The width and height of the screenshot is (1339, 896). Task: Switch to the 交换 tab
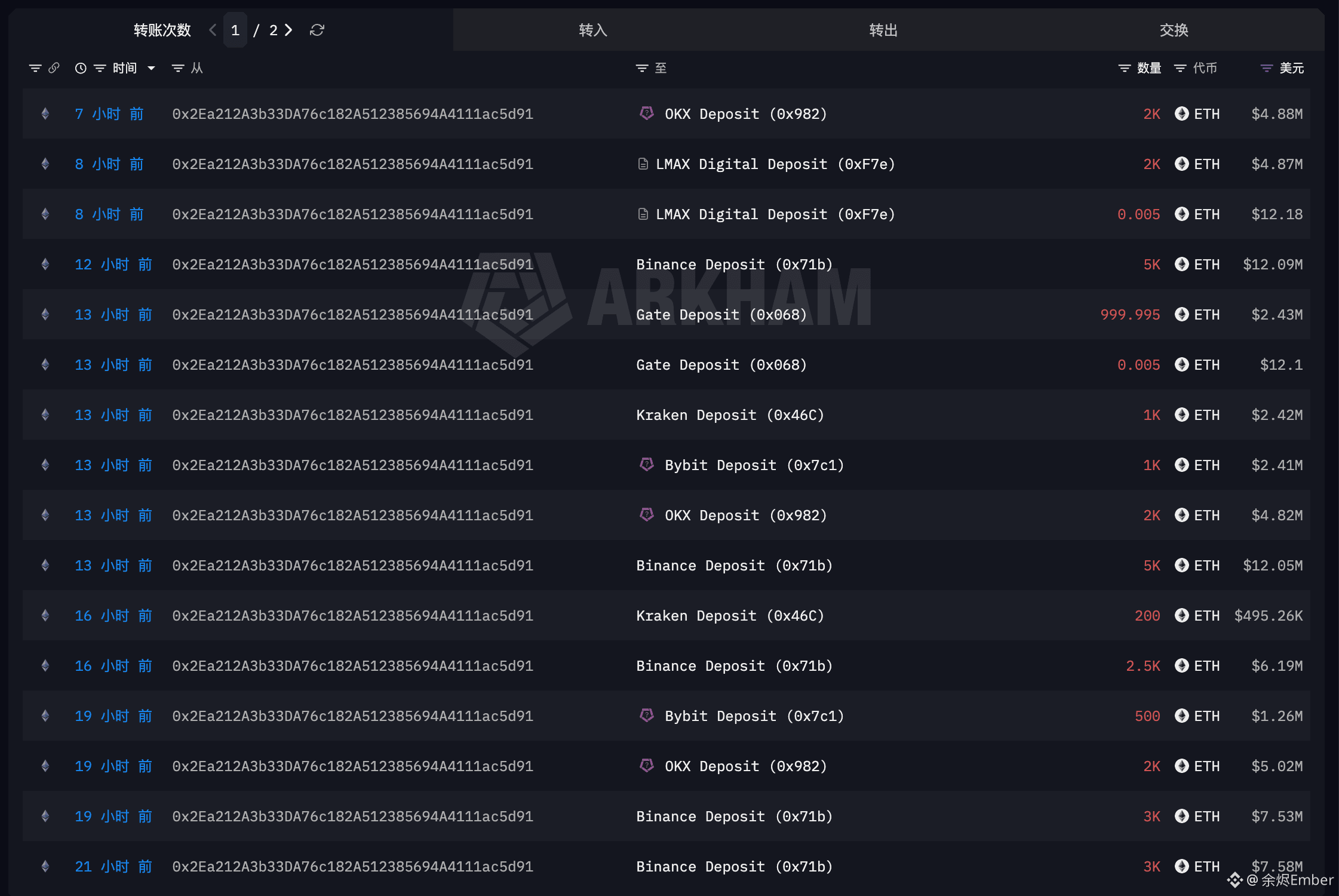click(1174, 30)
